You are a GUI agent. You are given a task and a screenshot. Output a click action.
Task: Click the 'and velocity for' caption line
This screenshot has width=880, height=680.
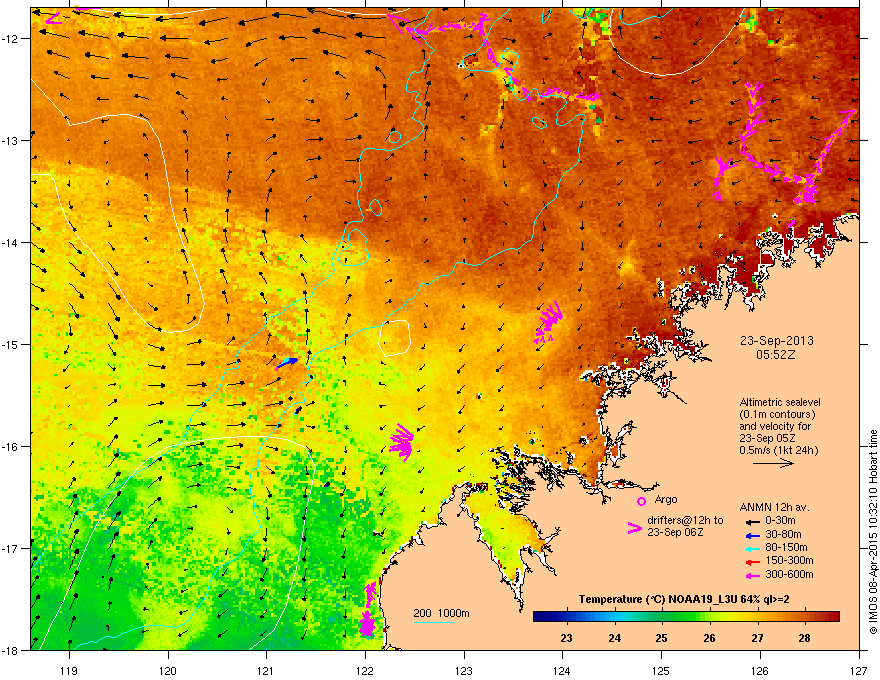click(x=775, y=426)
